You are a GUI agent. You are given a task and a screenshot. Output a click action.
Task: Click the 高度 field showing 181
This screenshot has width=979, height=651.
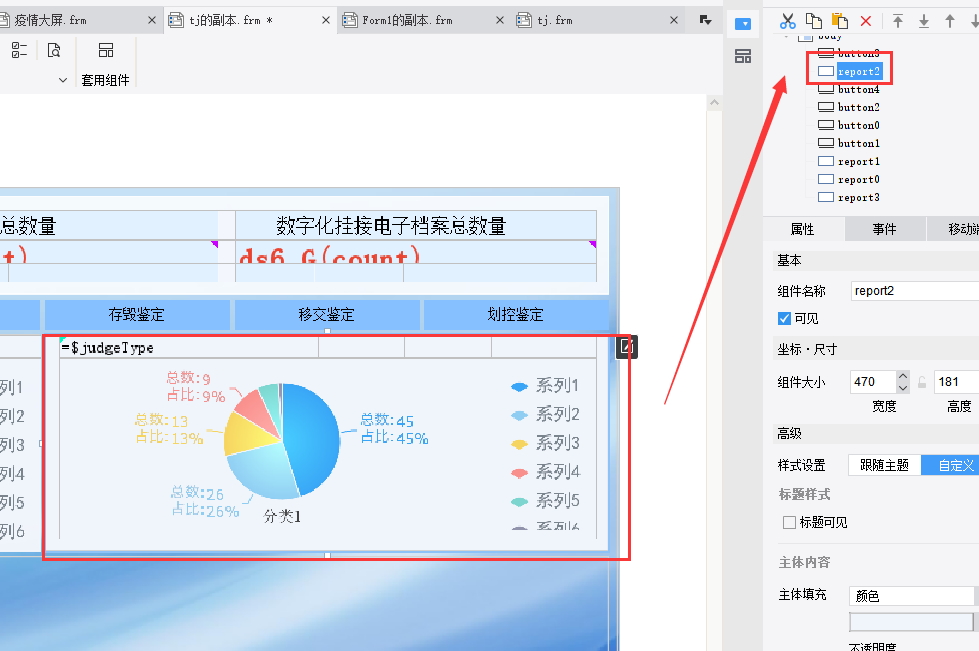956,382
